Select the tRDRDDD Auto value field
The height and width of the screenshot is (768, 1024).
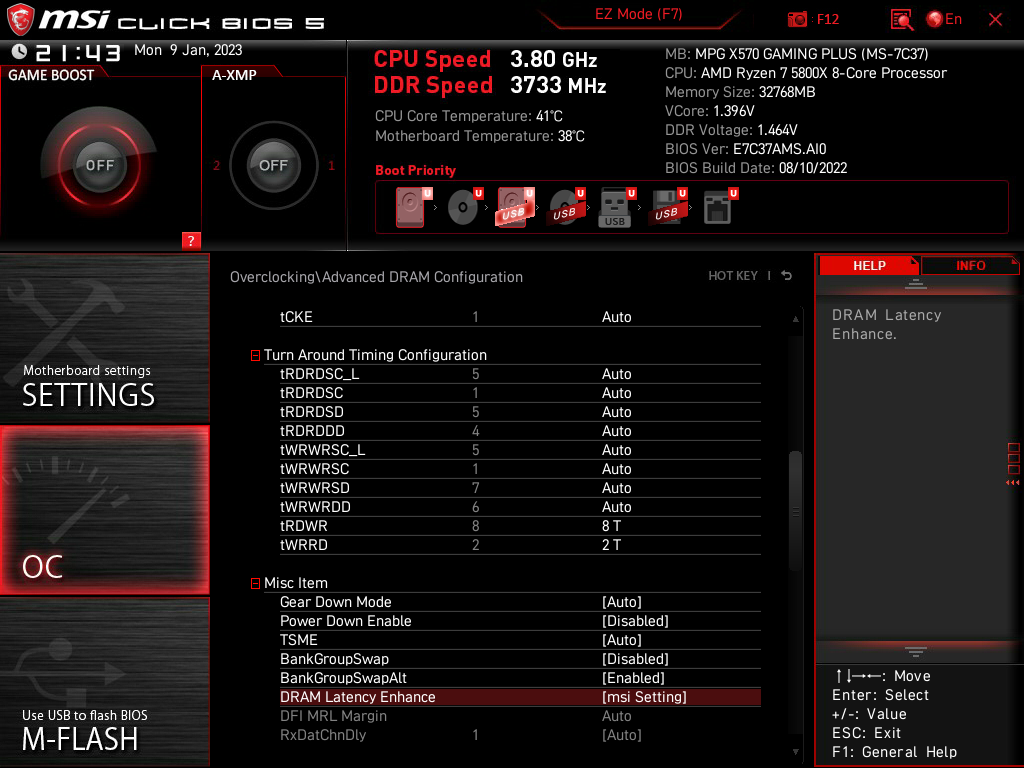pos(616,430)
